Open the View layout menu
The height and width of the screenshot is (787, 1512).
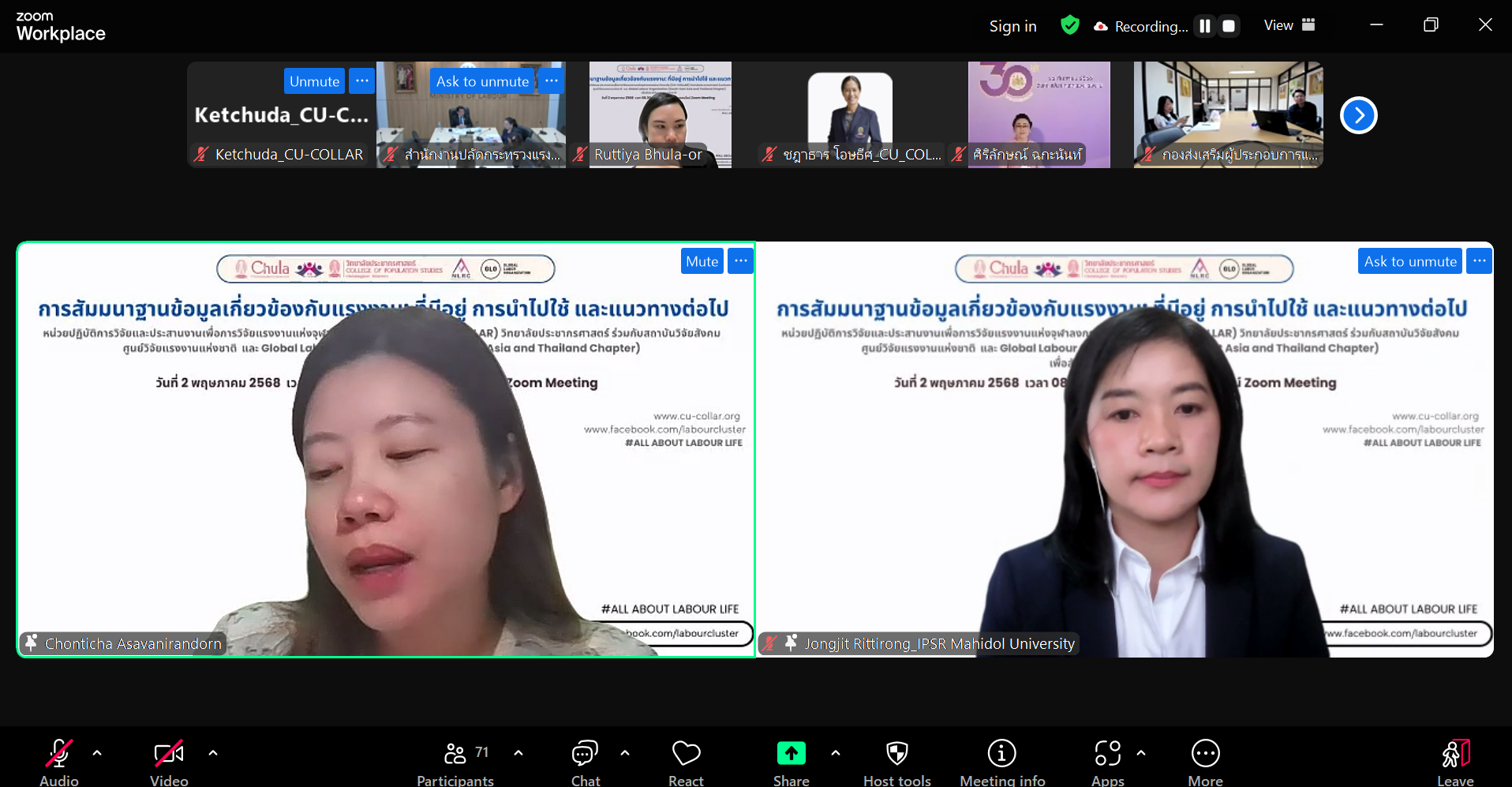click(1289, 25)
